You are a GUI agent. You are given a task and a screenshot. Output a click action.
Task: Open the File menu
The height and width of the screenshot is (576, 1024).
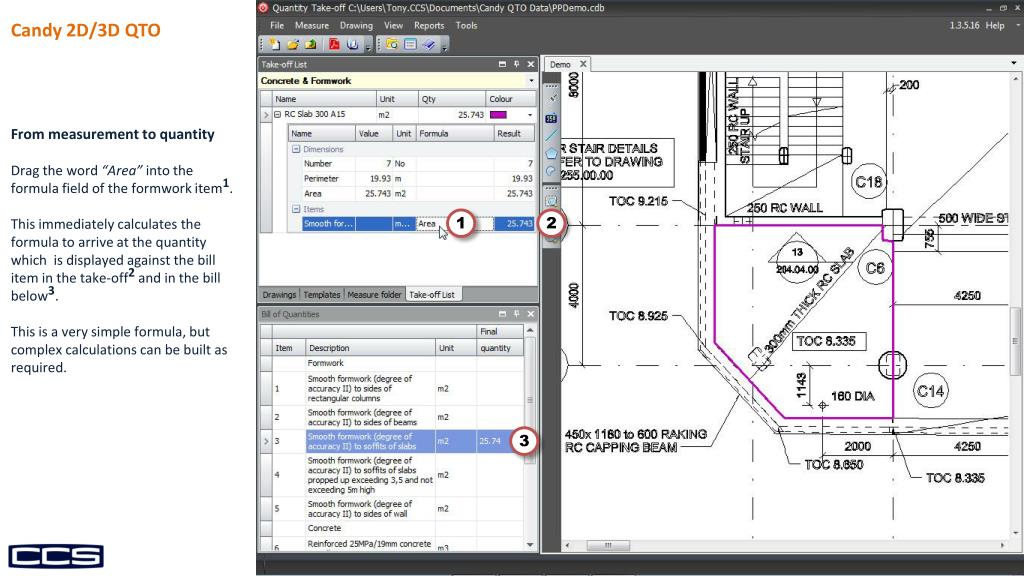coord(277,25)
